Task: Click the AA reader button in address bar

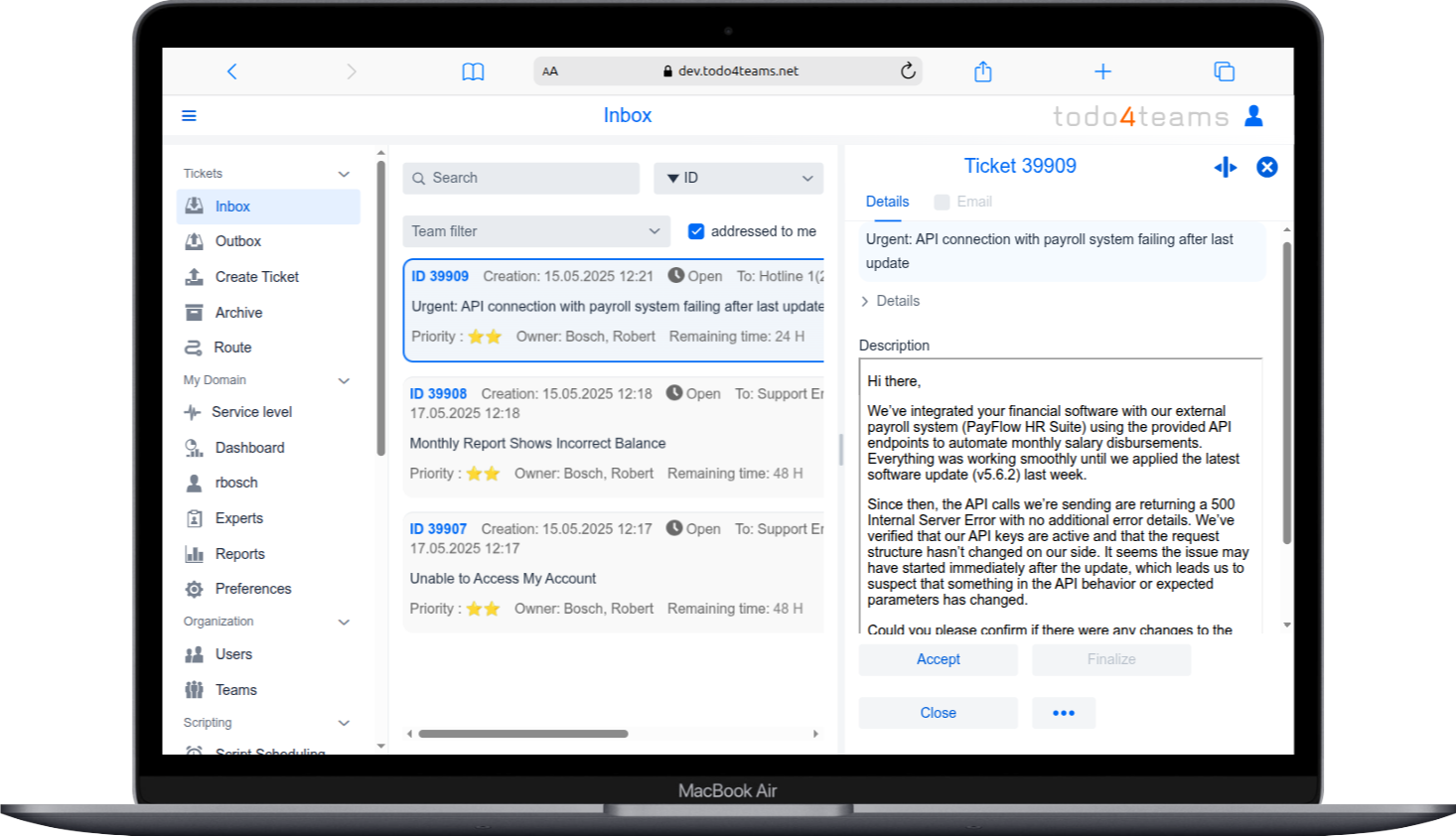Action: 550,71
